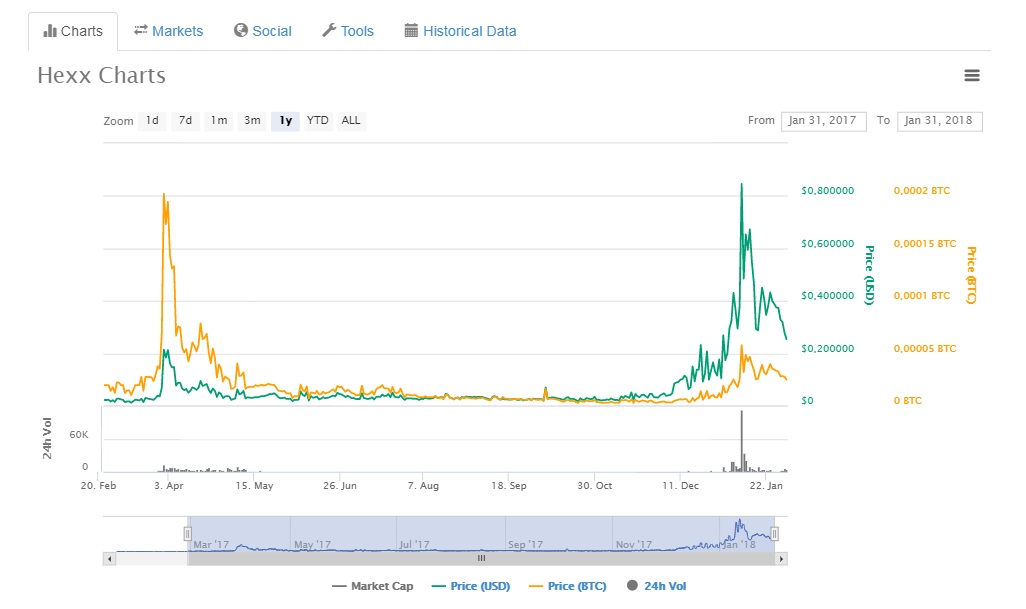Switch to the Charts tab

[x=73, y=31]
